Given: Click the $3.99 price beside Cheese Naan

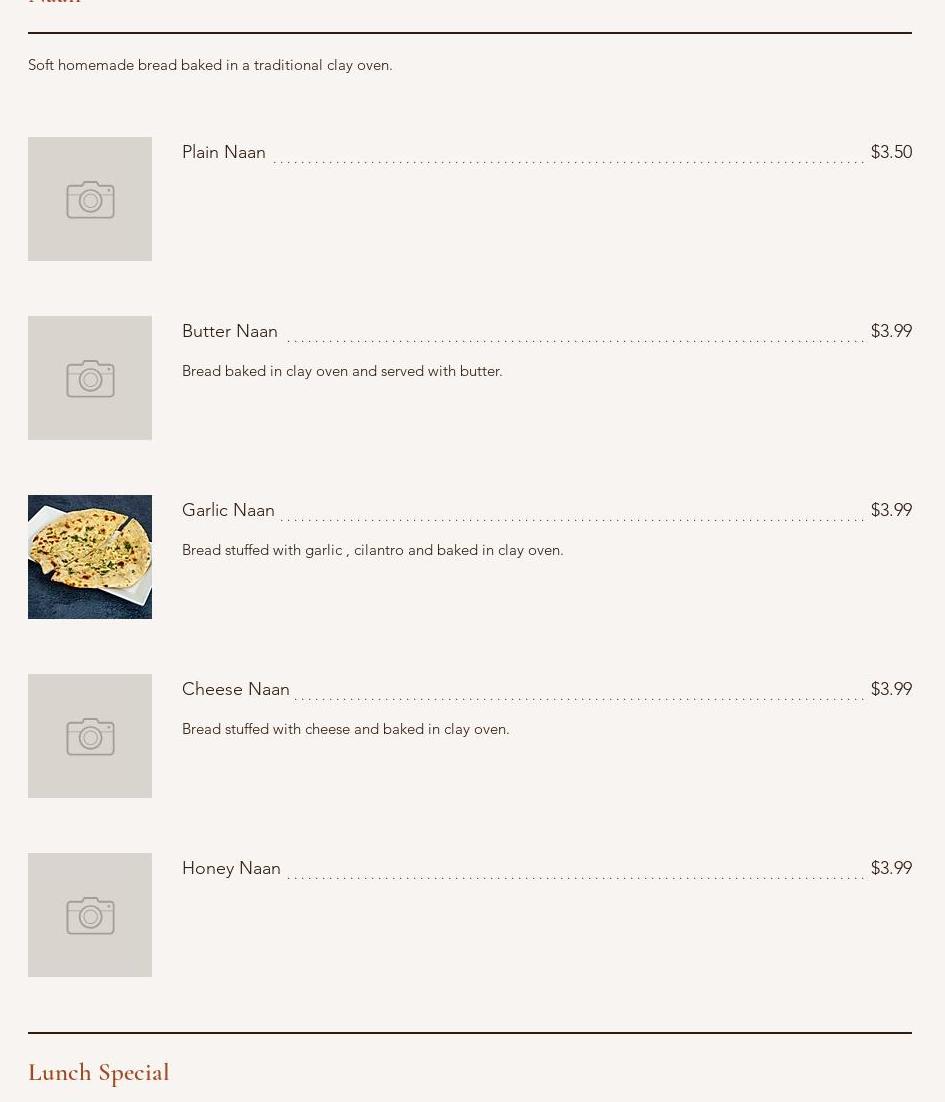Looking at the screenshot, I should tap(891, 689).
